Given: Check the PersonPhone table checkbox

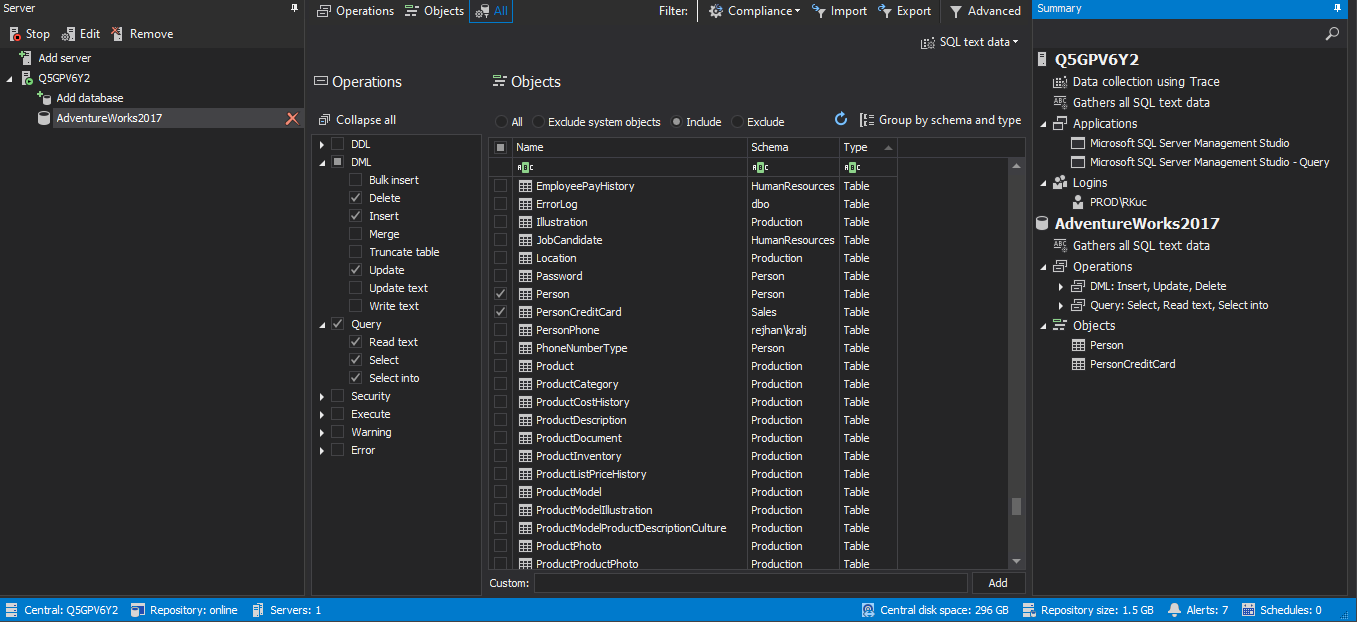Looking at the screenshot, I should click(501, 330).
